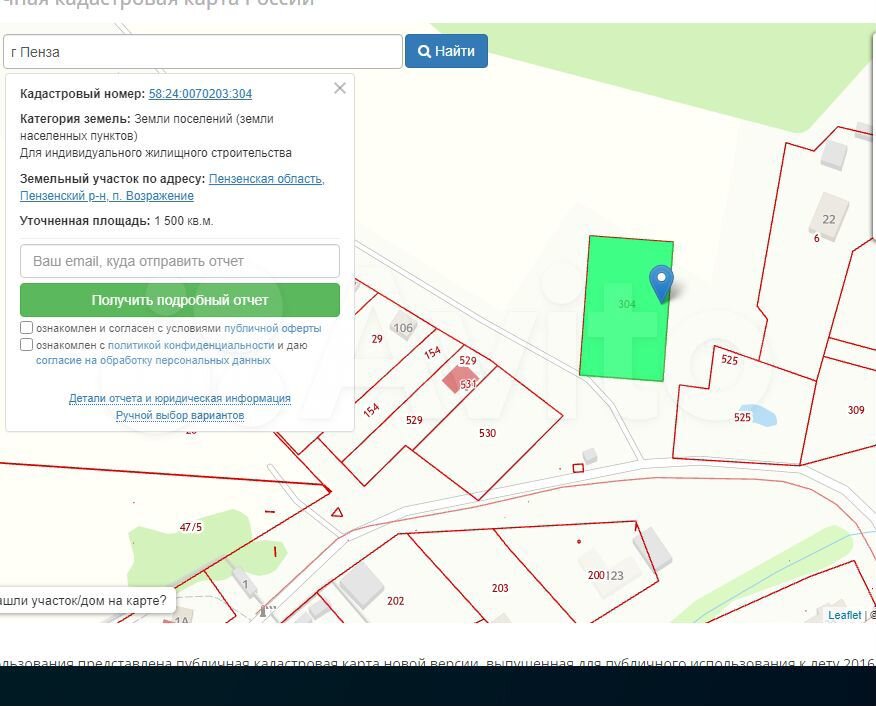Image resolution: width=876 pixels, height=706 pixels.
Task: Open cadastral number 58:24:0070203:304 link
Action: 200,94
